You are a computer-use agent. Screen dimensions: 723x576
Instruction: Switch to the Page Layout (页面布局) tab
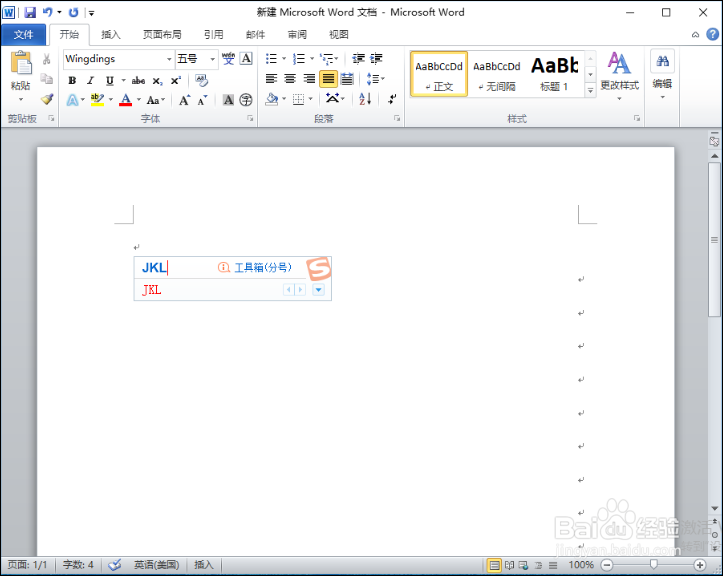162,35
